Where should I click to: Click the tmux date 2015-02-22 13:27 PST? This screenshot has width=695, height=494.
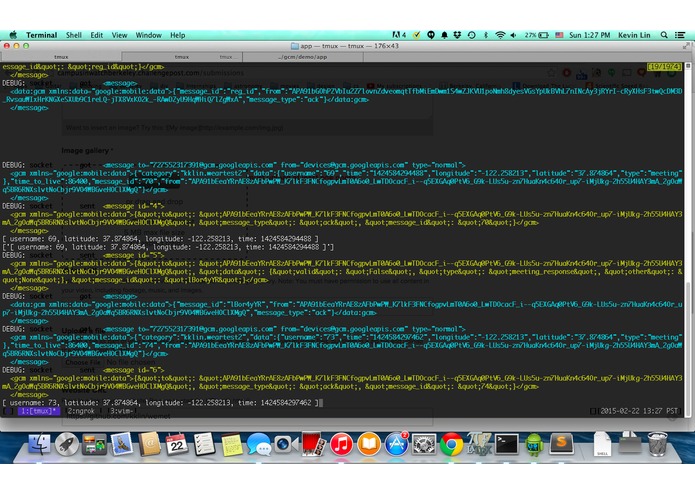coord(638,411)
